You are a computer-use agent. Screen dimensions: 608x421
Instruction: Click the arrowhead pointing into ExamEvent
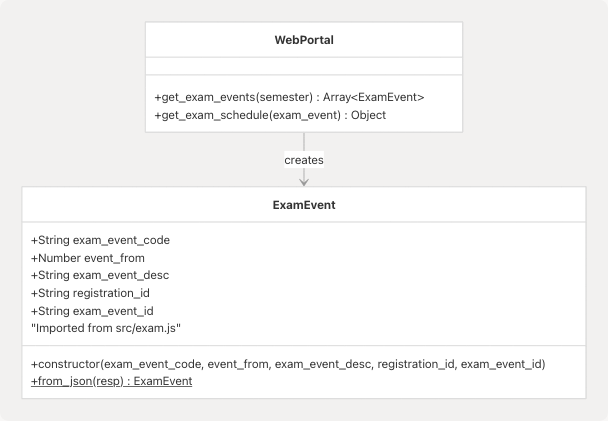[304, 181]
